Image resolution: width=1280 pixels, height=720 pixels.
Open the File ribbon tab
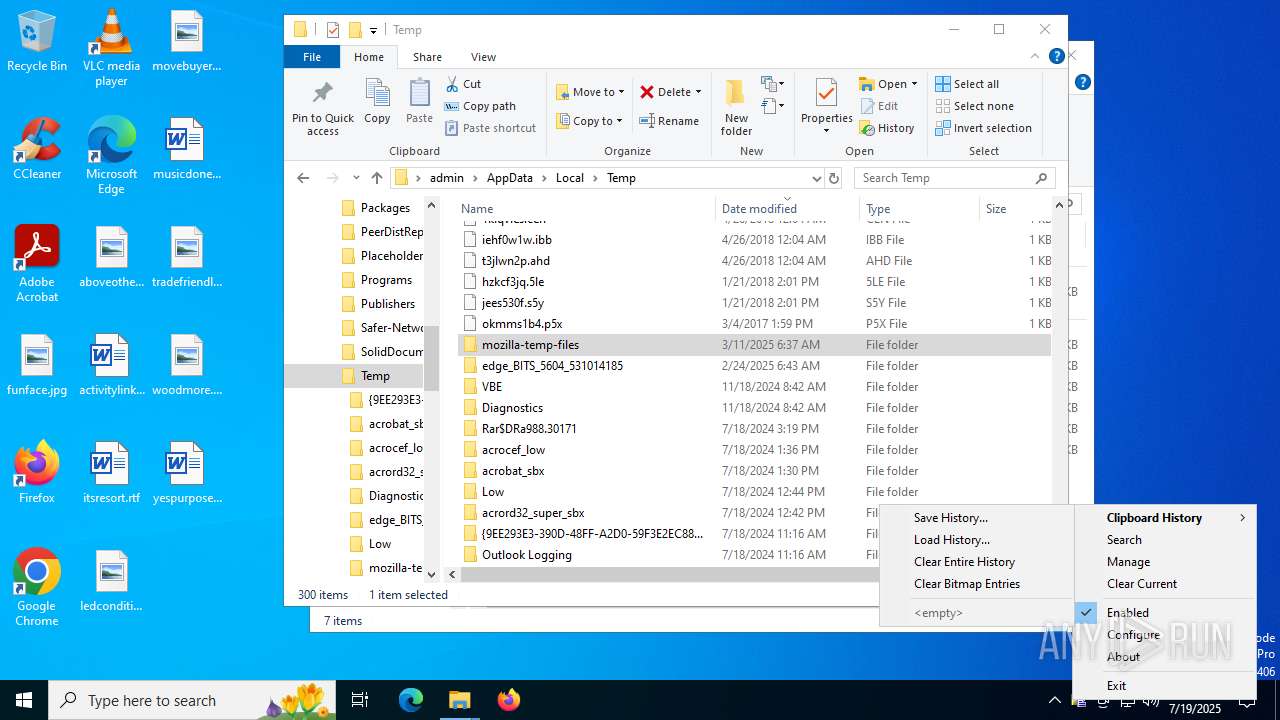312,57
